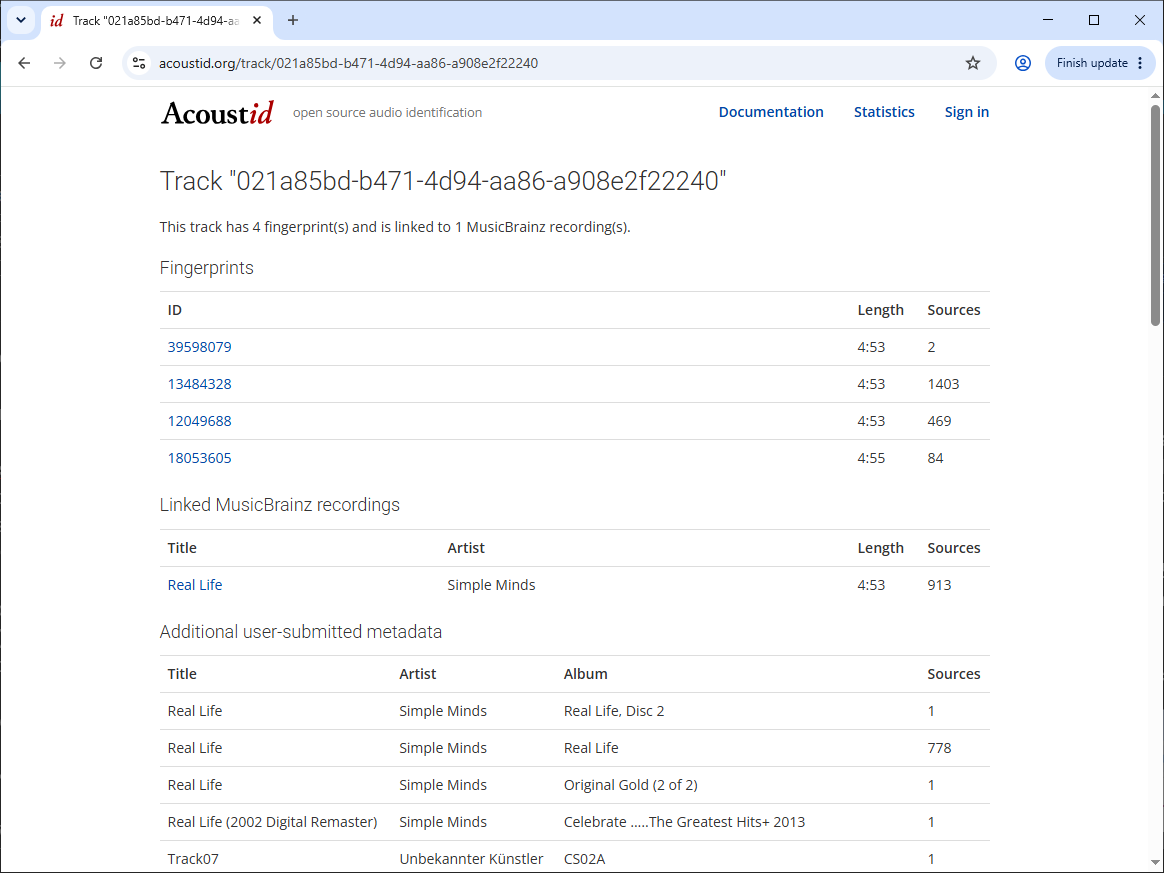1164x873 pixels.
Task: Click title "Real Life (2002 Digital Remaster)"
Action: (272, 823)
